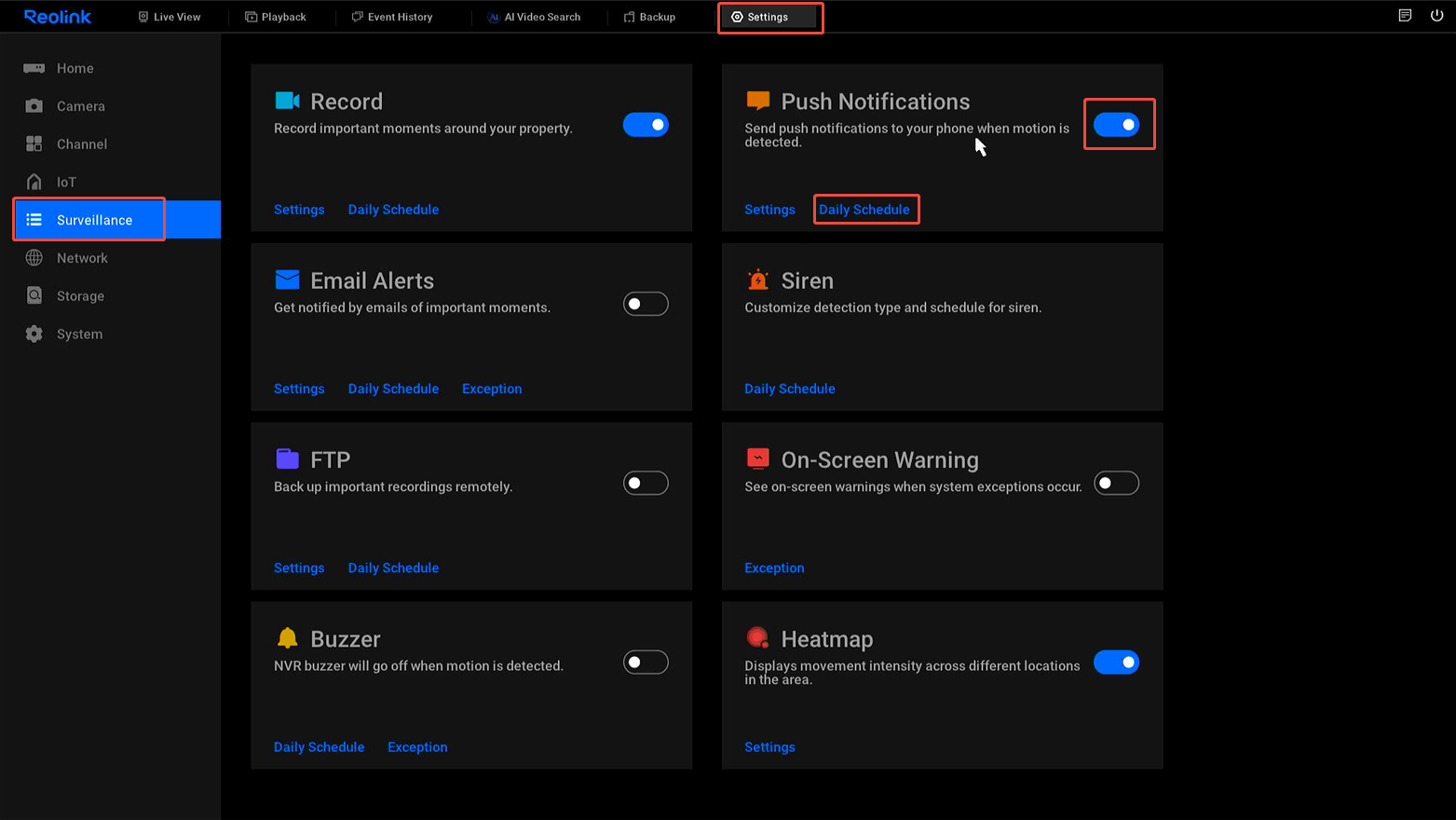This screenshot has width=1456, height=820.
Task: Switch on the On-Screen Warning toggle
Action: (x=1116, y=484)
